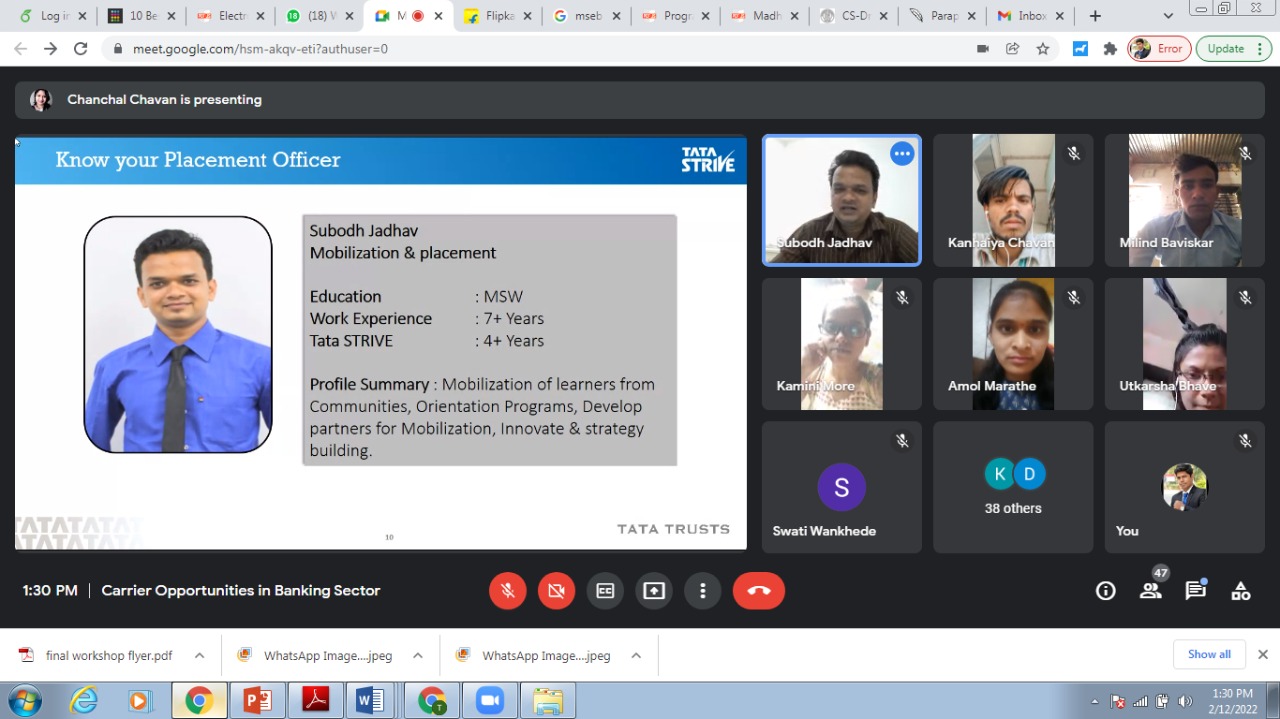Open the in-call chat panel

[x=1196, y=591]
